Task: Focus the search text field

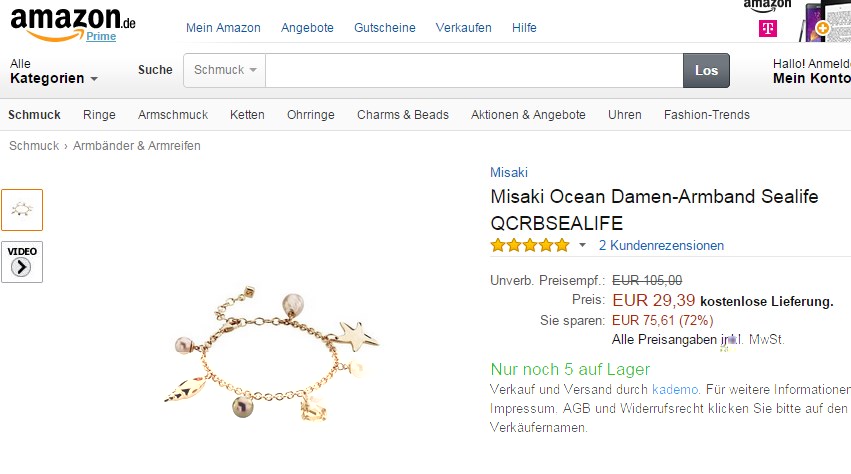Action: pos(474,70)
